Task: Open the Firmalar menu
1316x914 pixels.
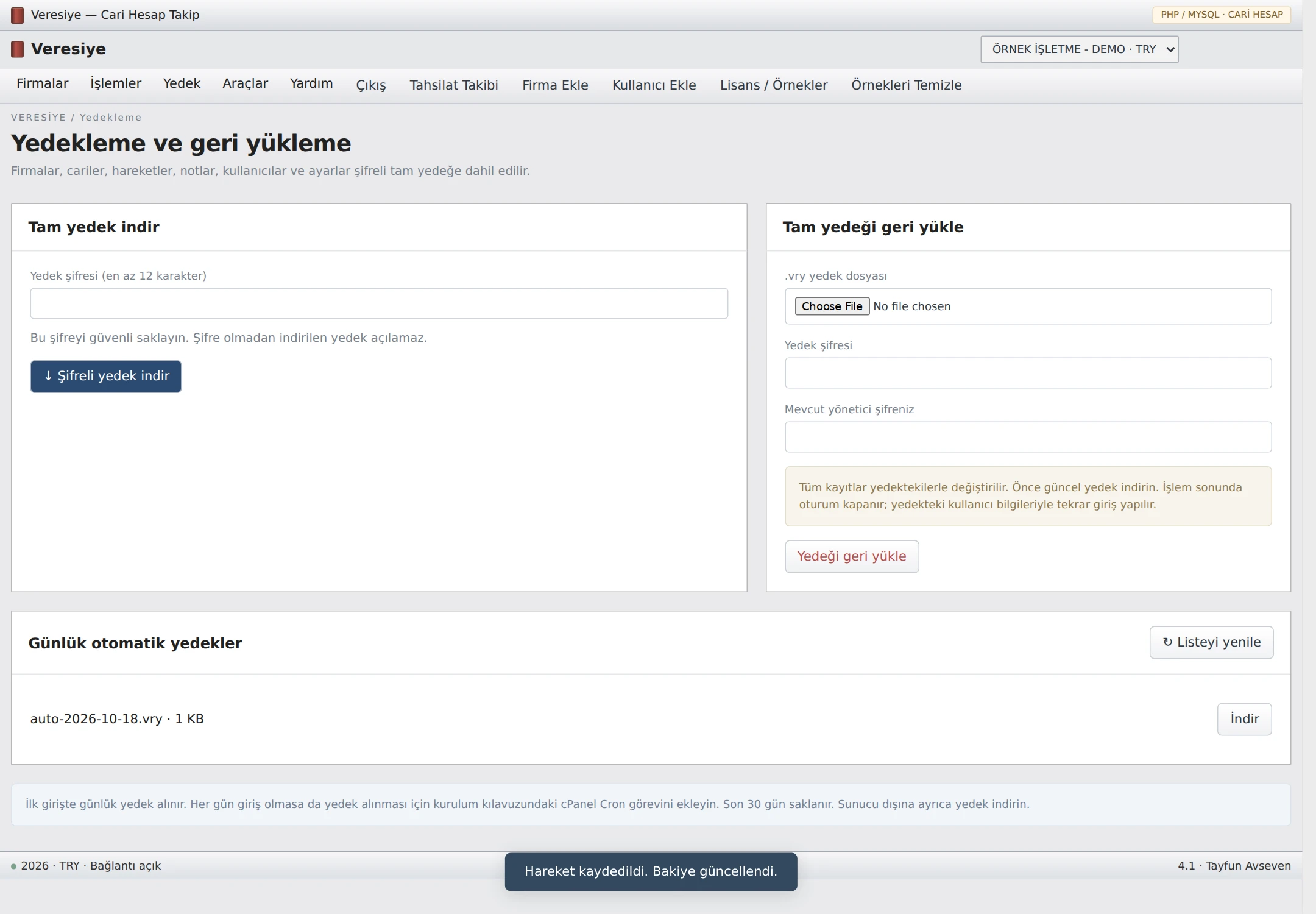Action: click(43, 83)
